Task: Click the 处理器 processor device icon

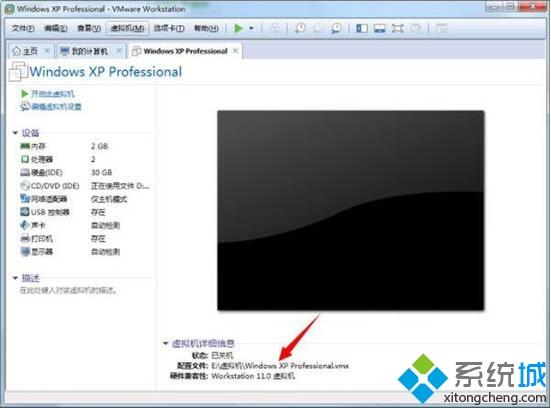Action: click(x=25, y=159)
